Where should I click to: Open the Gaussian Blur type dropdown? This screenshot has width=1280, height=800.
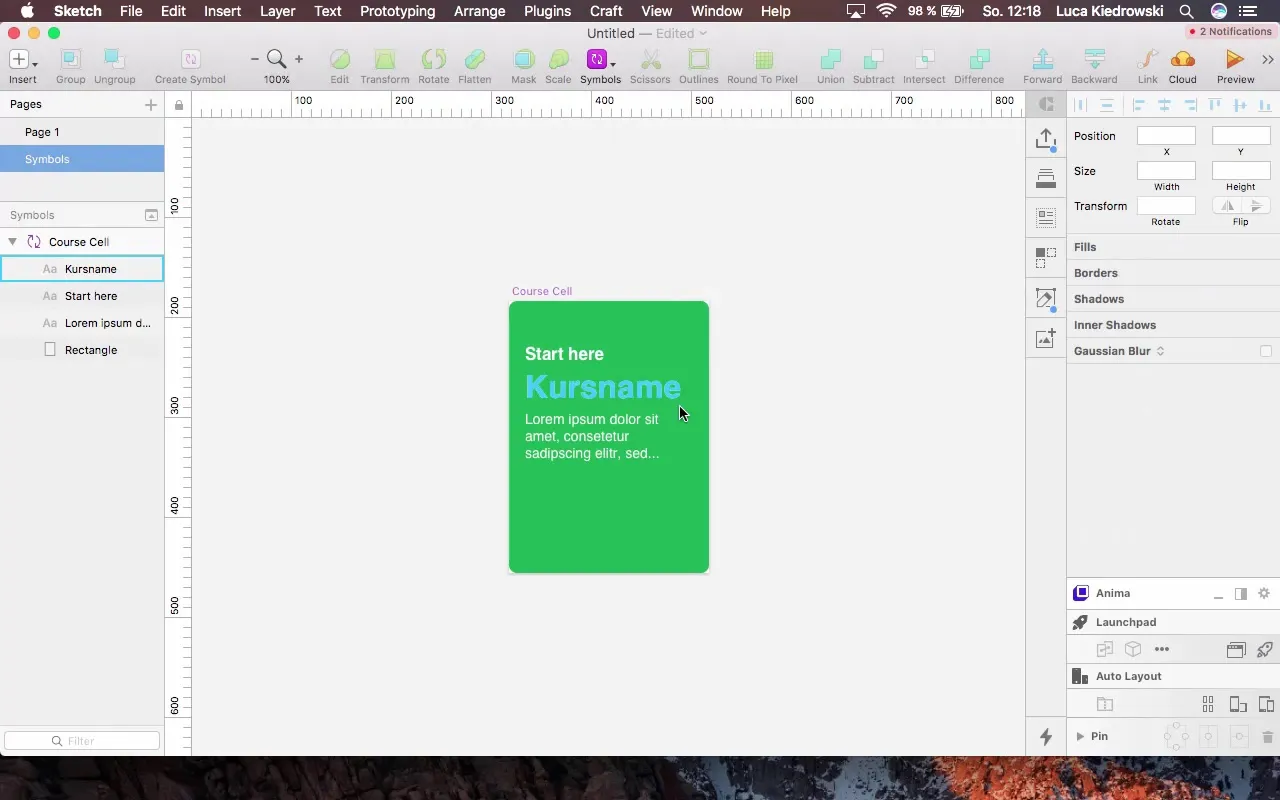click(x=1160, y=351)
